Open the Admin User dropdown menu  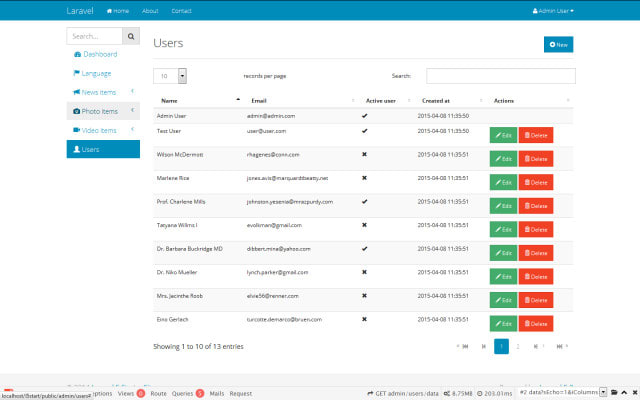coord(553,11)
